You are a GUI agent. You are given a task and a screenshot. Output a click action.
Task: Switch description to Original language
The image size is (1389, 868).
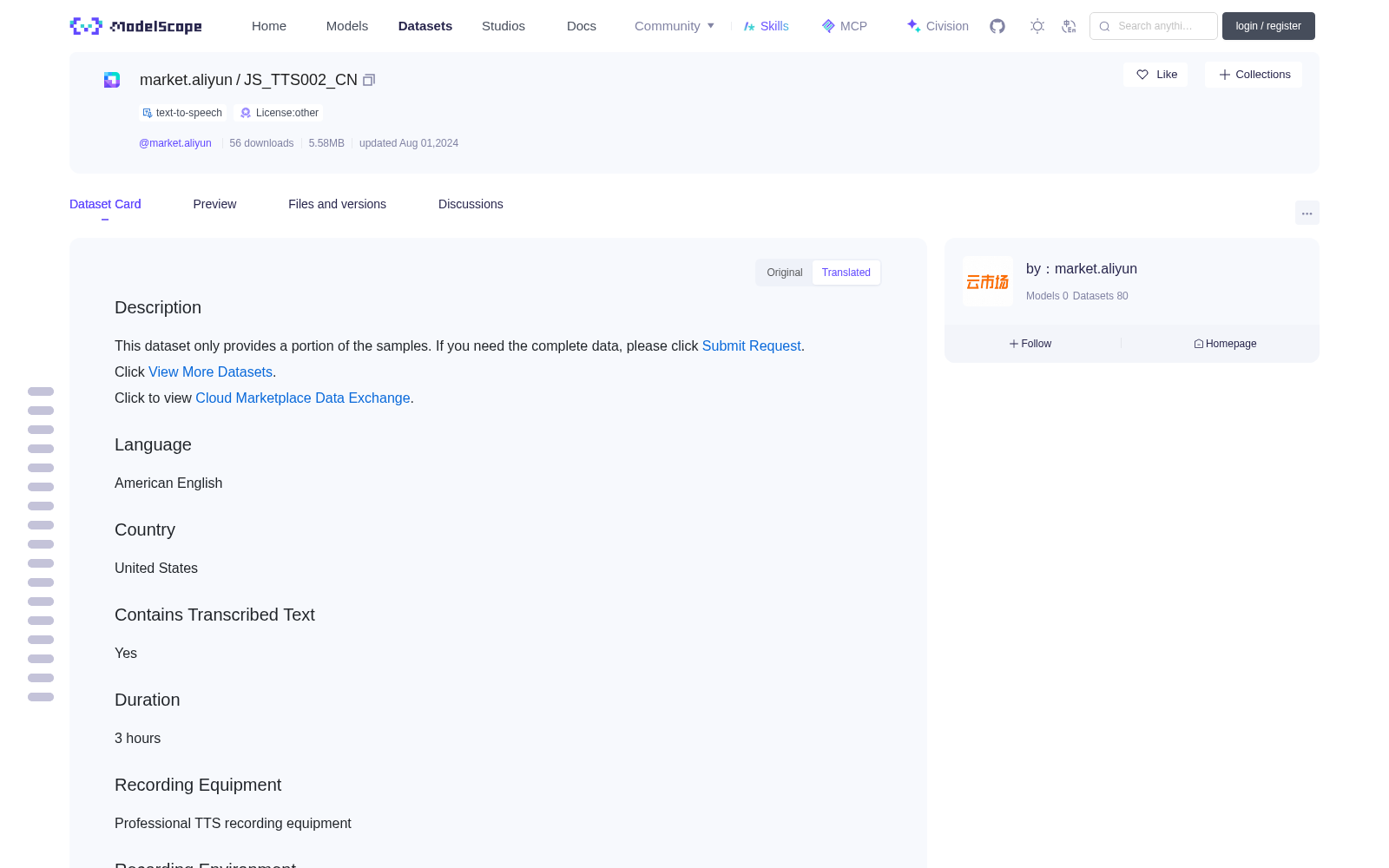(x=785, y=273)
